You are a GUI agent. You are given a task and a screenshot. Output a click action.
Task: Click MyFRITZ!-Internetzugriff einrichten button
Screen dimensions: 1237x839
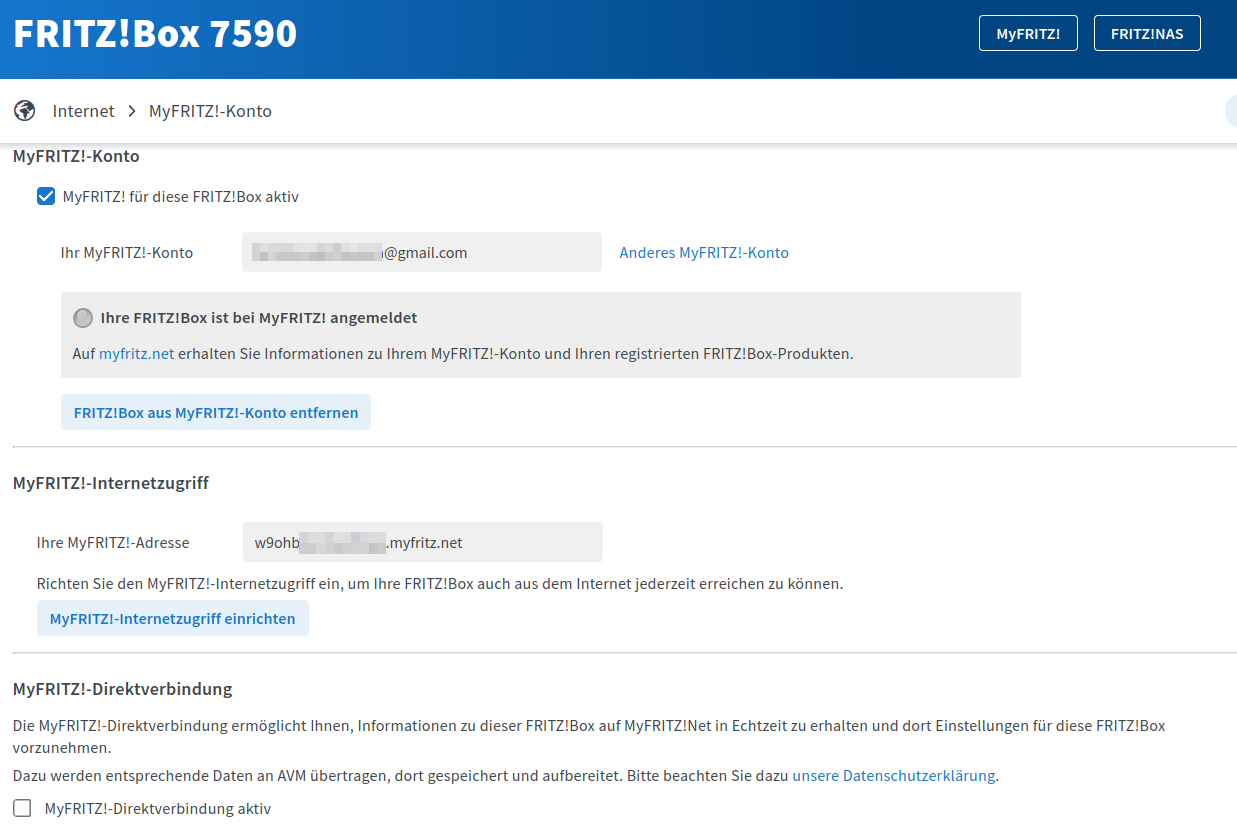click(x=173, y=618)
